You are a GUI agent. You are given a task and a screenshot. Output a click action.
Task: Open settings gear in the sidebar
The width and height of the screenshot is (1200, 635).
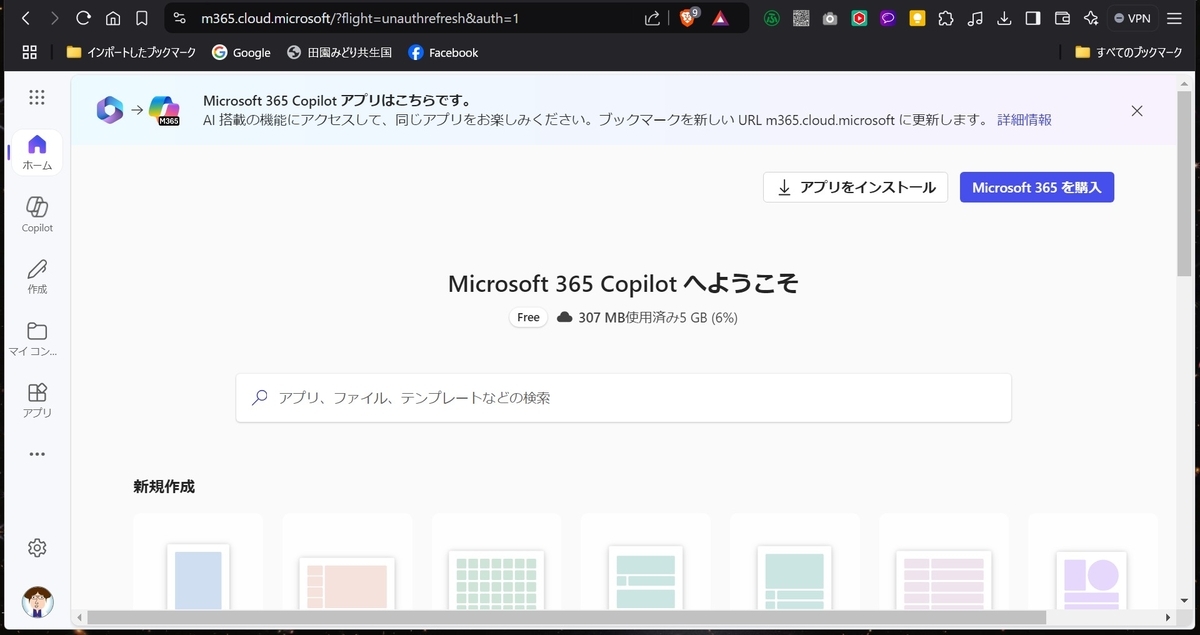pyautogui.click(x=37, y=548)
